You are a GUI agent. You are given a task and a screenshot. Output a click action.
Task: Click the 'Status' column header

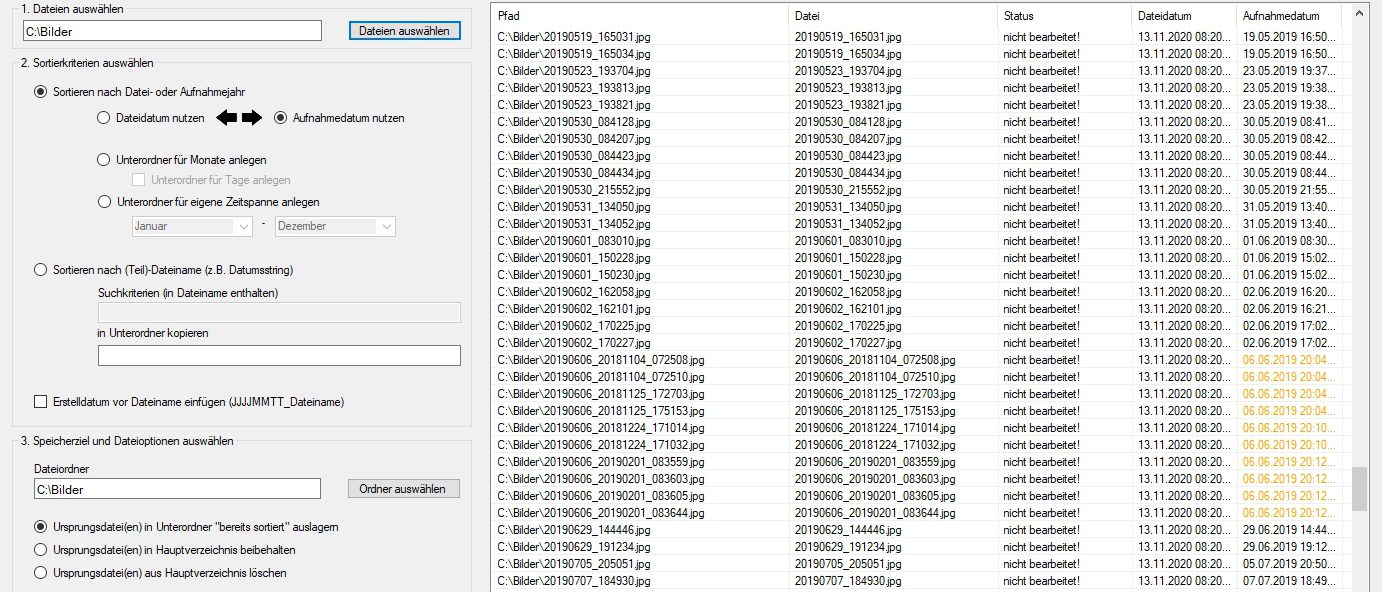[x=1063, y=16]
